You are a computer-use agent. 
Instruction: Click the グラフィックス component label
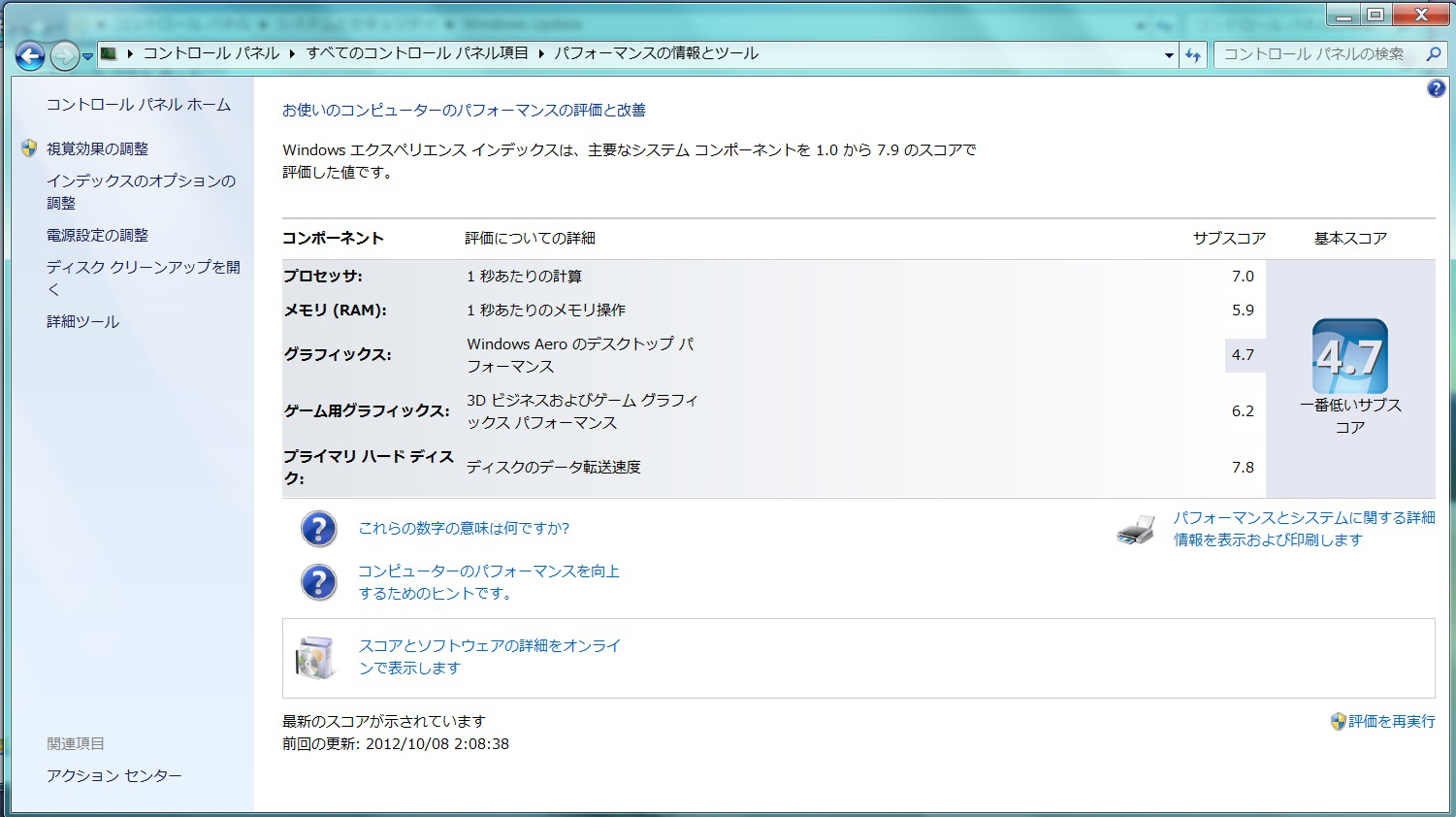click(x=338, y=355)
